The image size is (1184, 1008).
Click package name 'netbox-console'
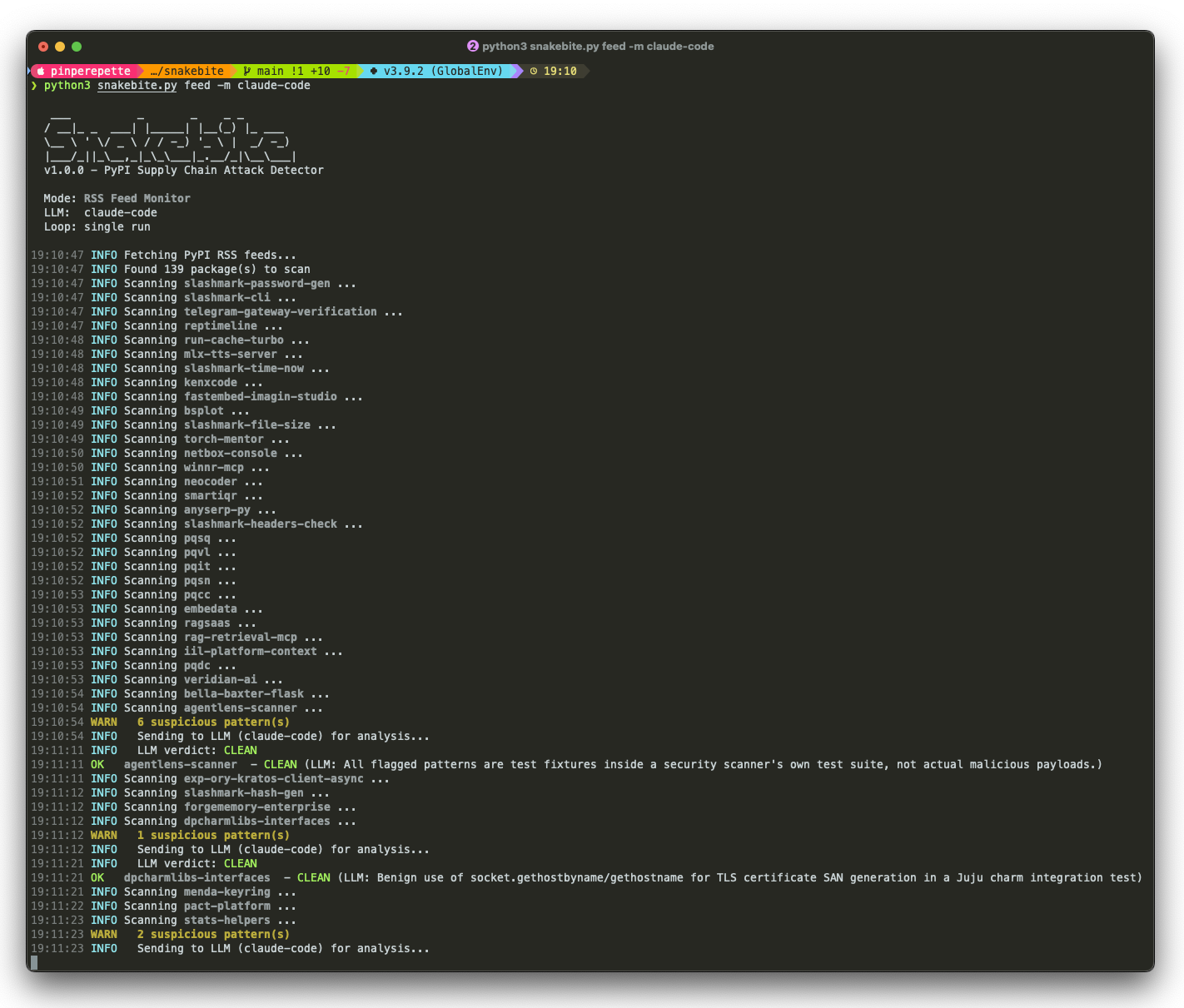point(231,454)
